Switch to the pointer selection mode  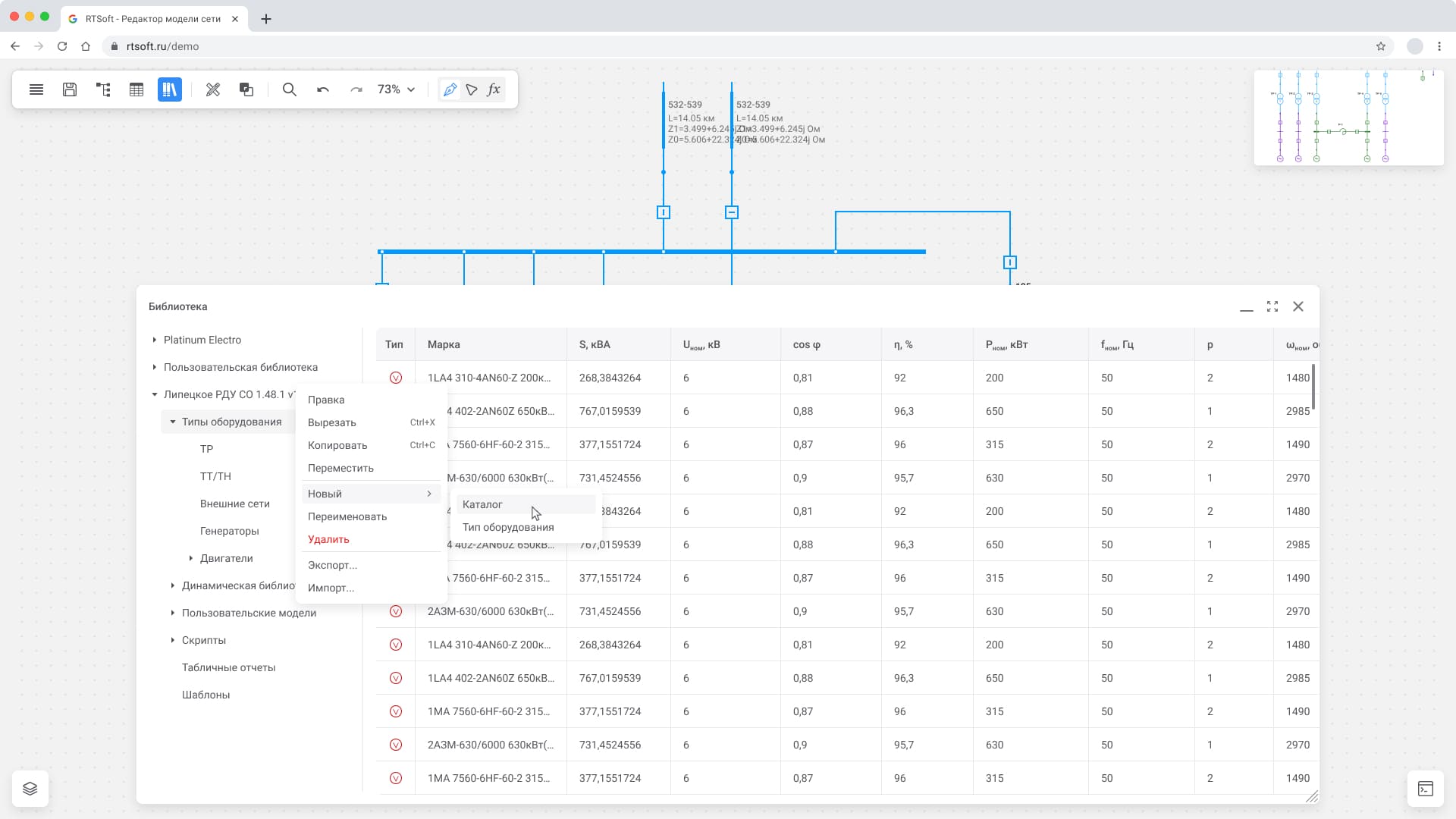tap(472, 89)
